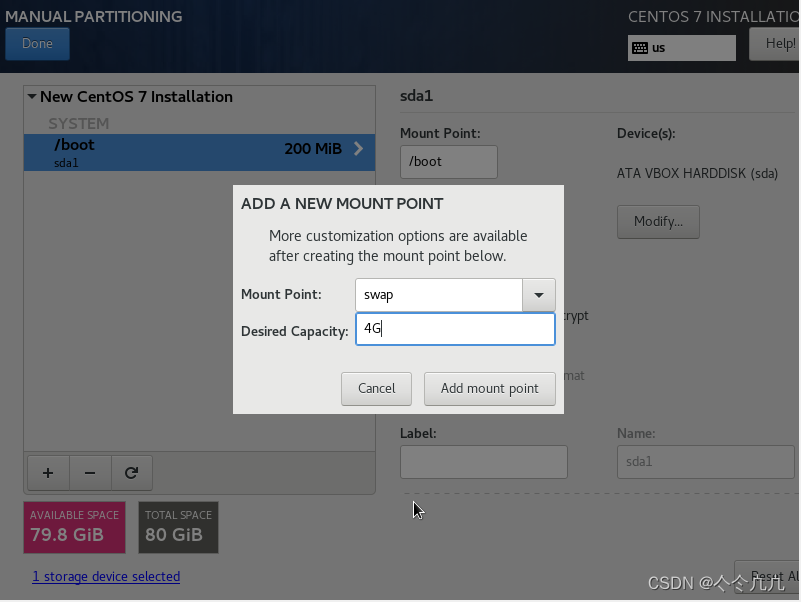Open the 1 storage device selected link
Image resolution: width=801 pixels, height=602 pixels.
(106, 576)
